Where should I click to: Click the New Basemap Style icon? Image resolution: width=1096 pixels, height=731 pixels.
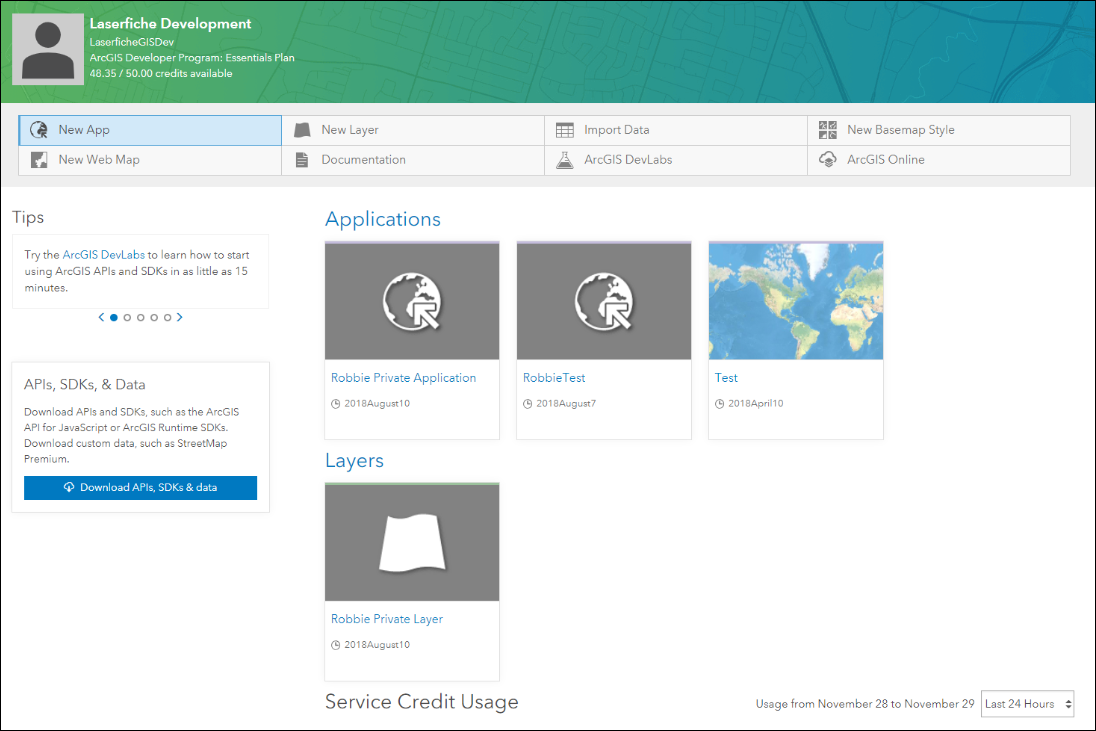[827, 130]
